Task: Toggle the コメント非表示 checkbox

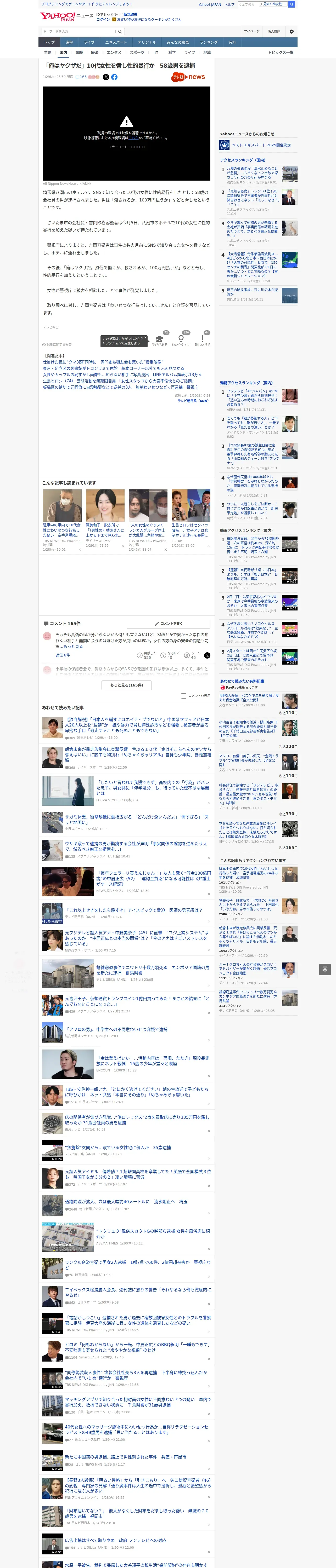Action: (x=183, y=696)
